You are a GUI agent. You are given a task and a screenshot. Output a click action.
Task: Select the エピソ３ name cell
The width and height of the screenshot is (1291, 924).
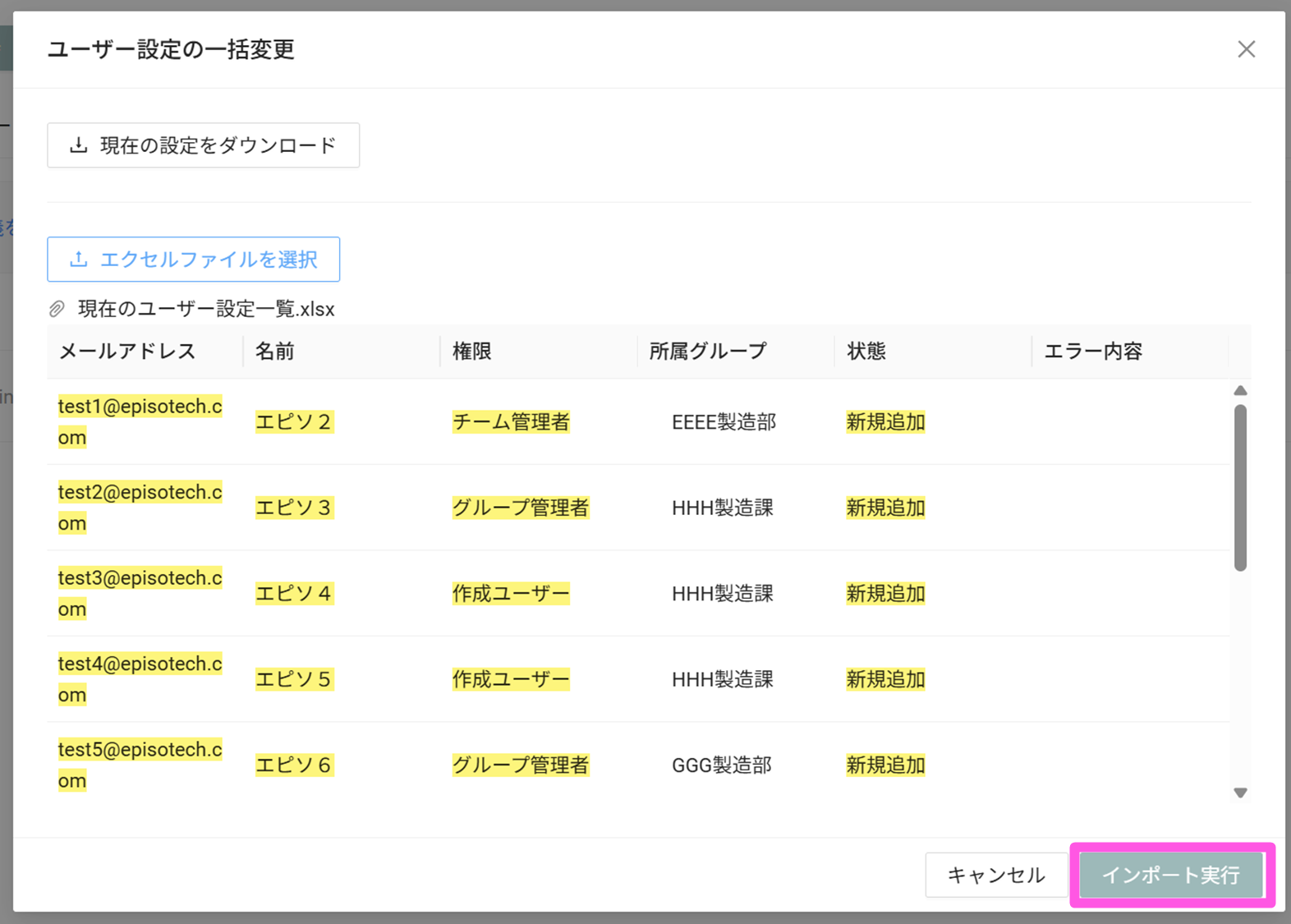(293, 508)
